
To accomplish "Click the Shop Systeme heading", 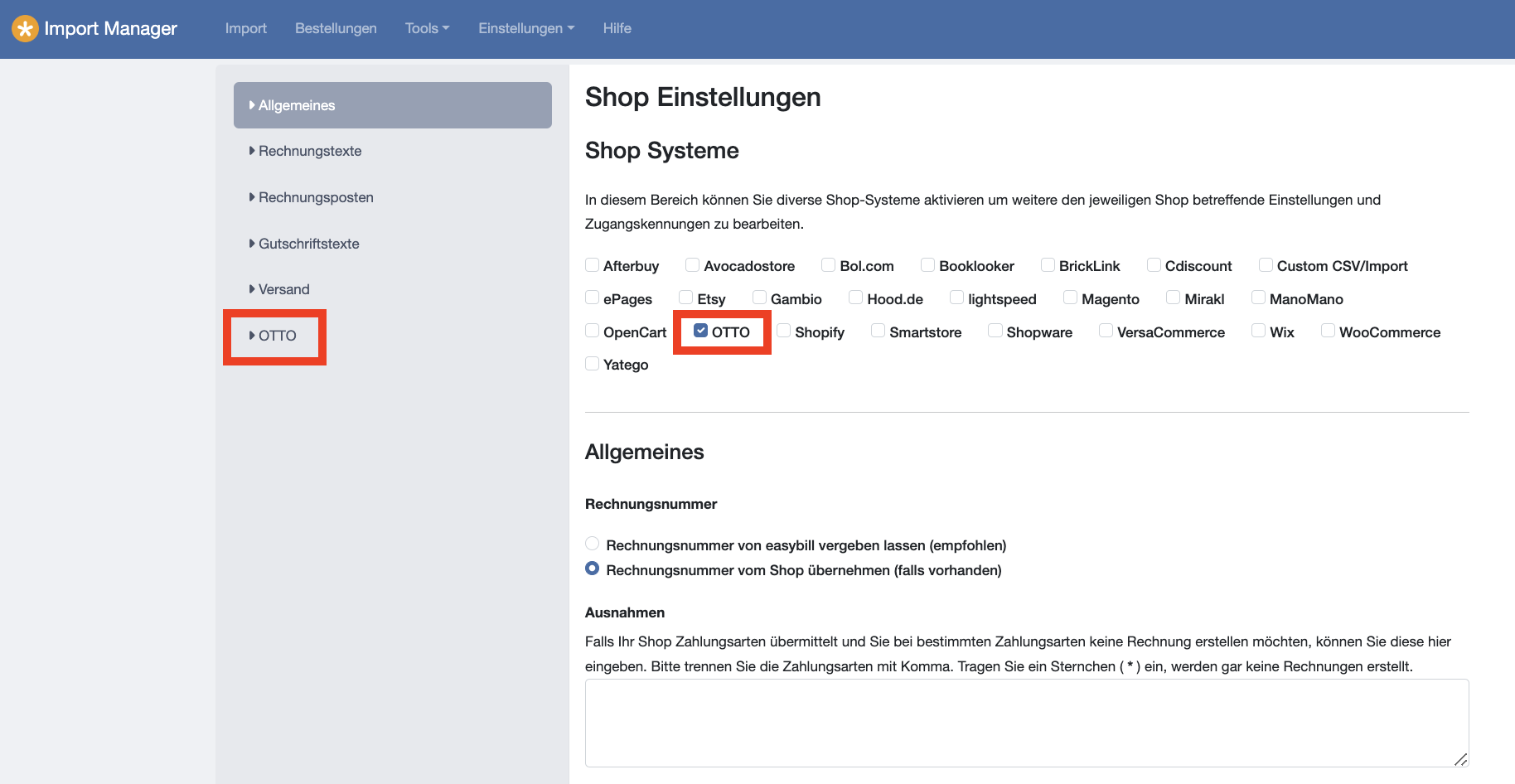I will click(x=662, y=151).
